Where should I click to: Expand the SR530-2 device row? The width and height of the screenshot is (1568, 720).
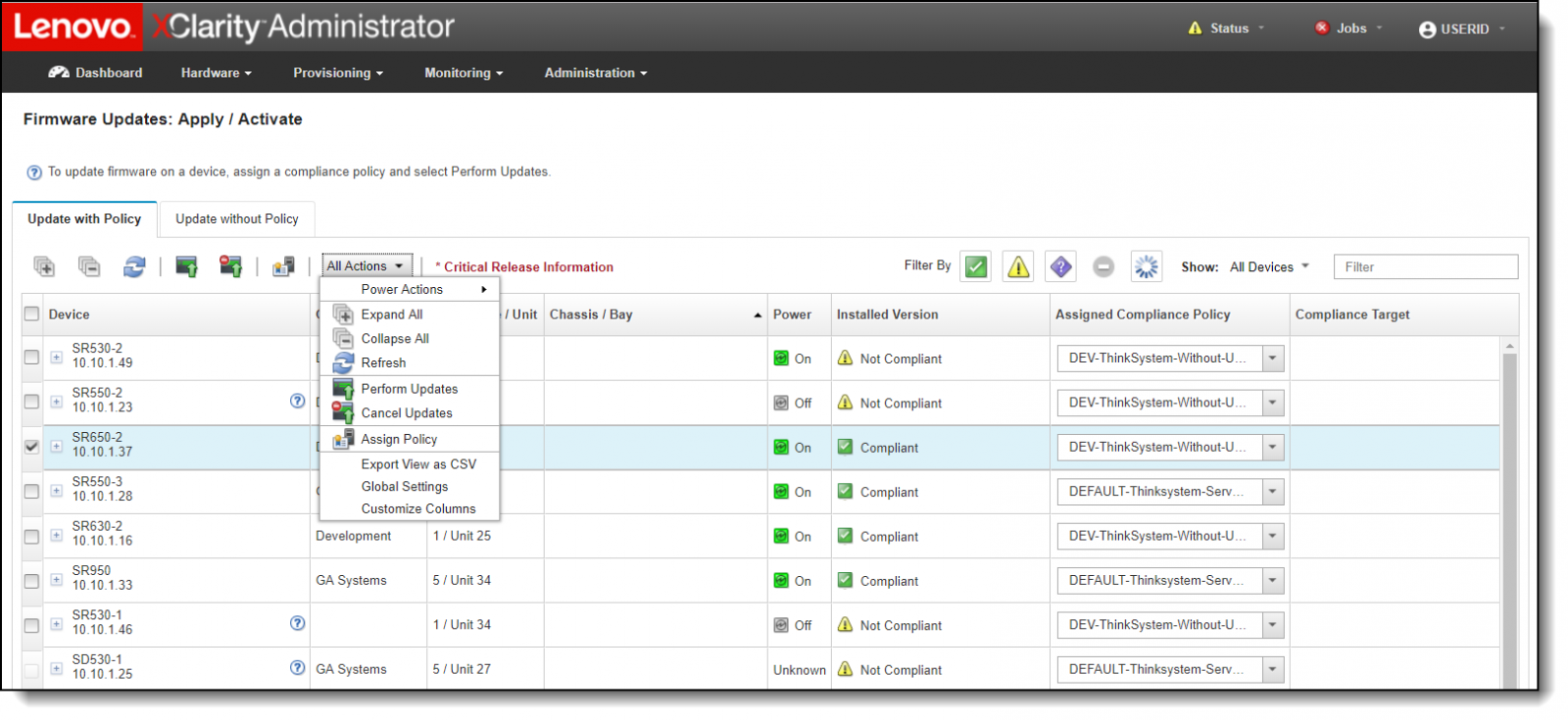tap(56, 357)
